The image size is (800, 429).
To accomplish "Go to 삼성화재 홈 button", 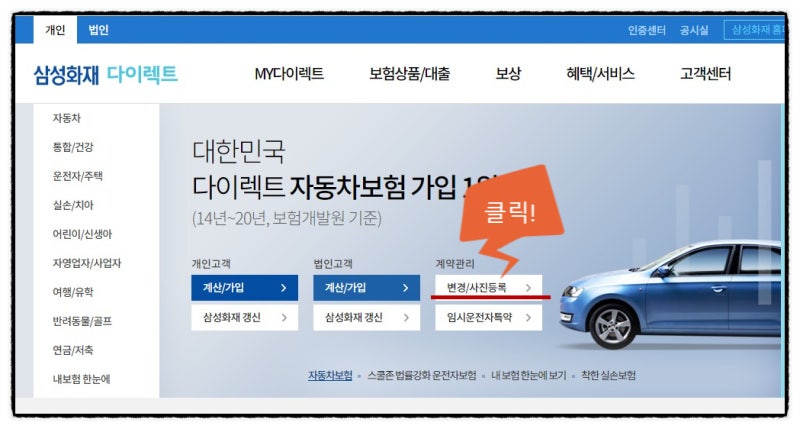I will click(755, 30).
